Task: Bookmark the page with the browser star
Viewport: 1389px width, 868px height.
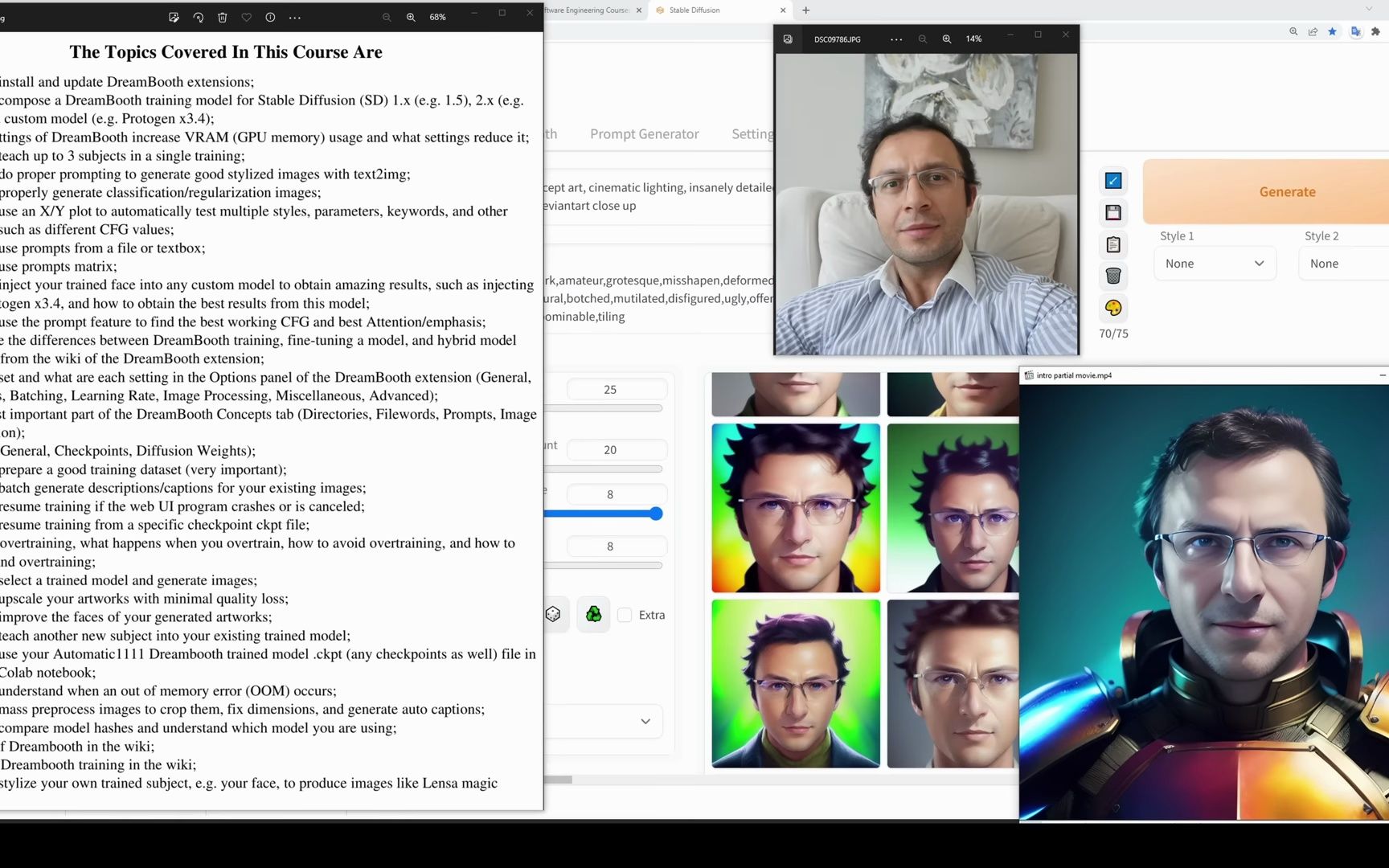Action: 1333,31
